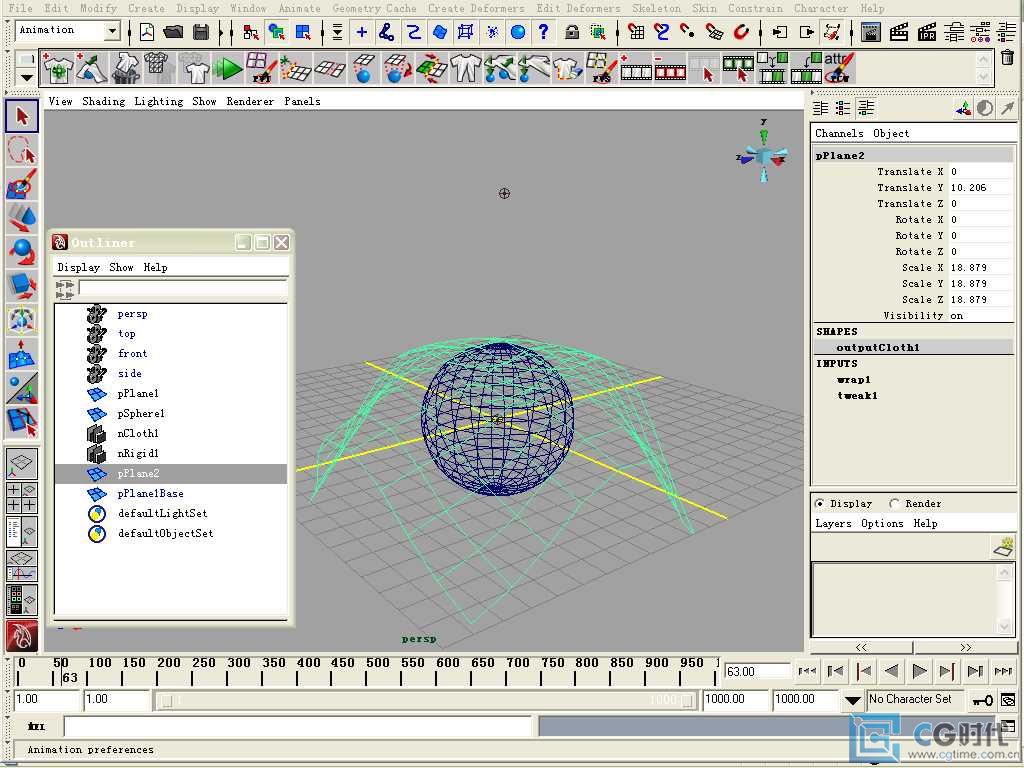Click the Maya logo icon under the toolbox
The image size is (1024, 768).
[22, 635]
